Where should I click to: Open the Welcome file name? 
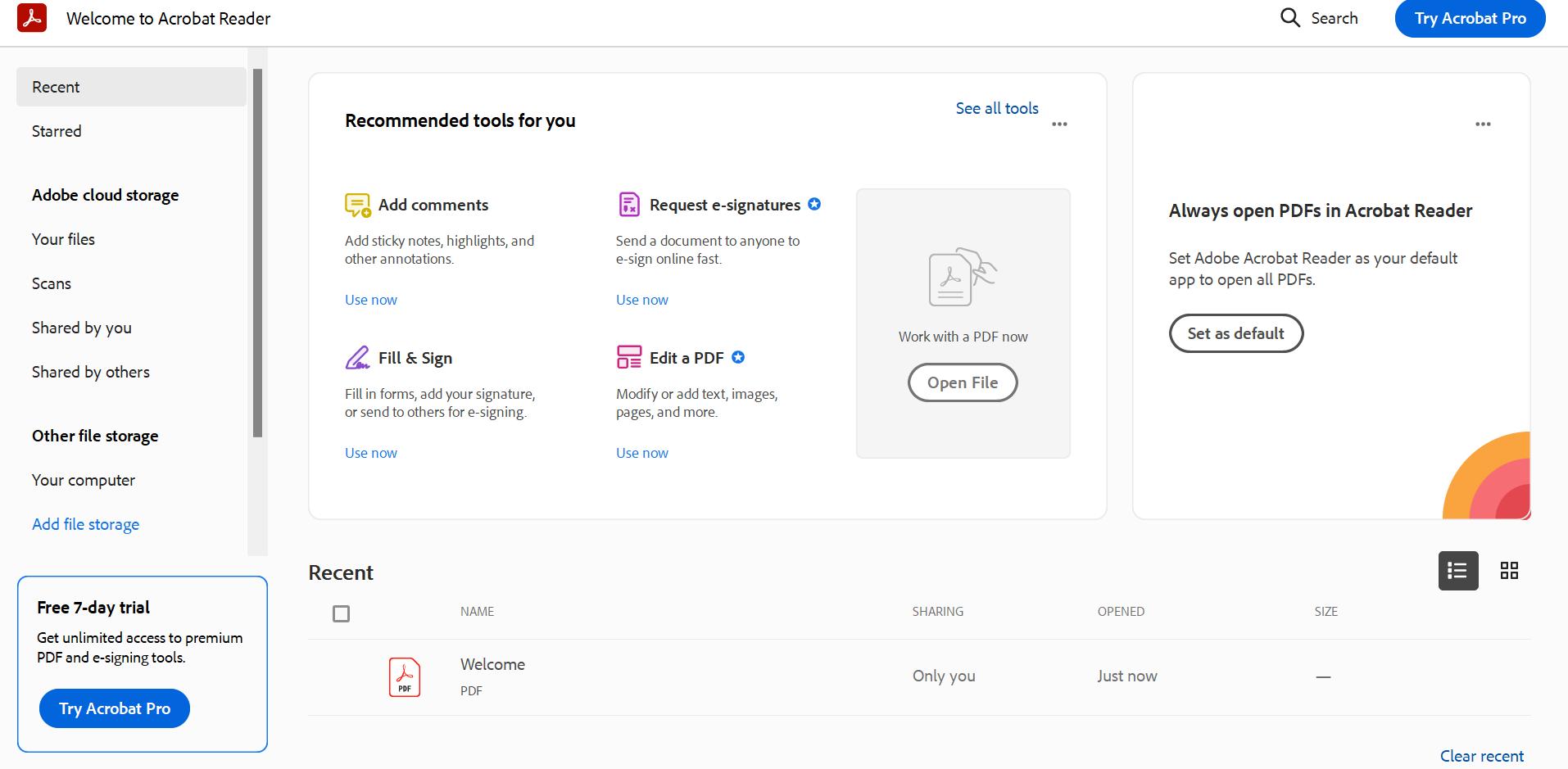pyautogui.click(x=492, y=664)
